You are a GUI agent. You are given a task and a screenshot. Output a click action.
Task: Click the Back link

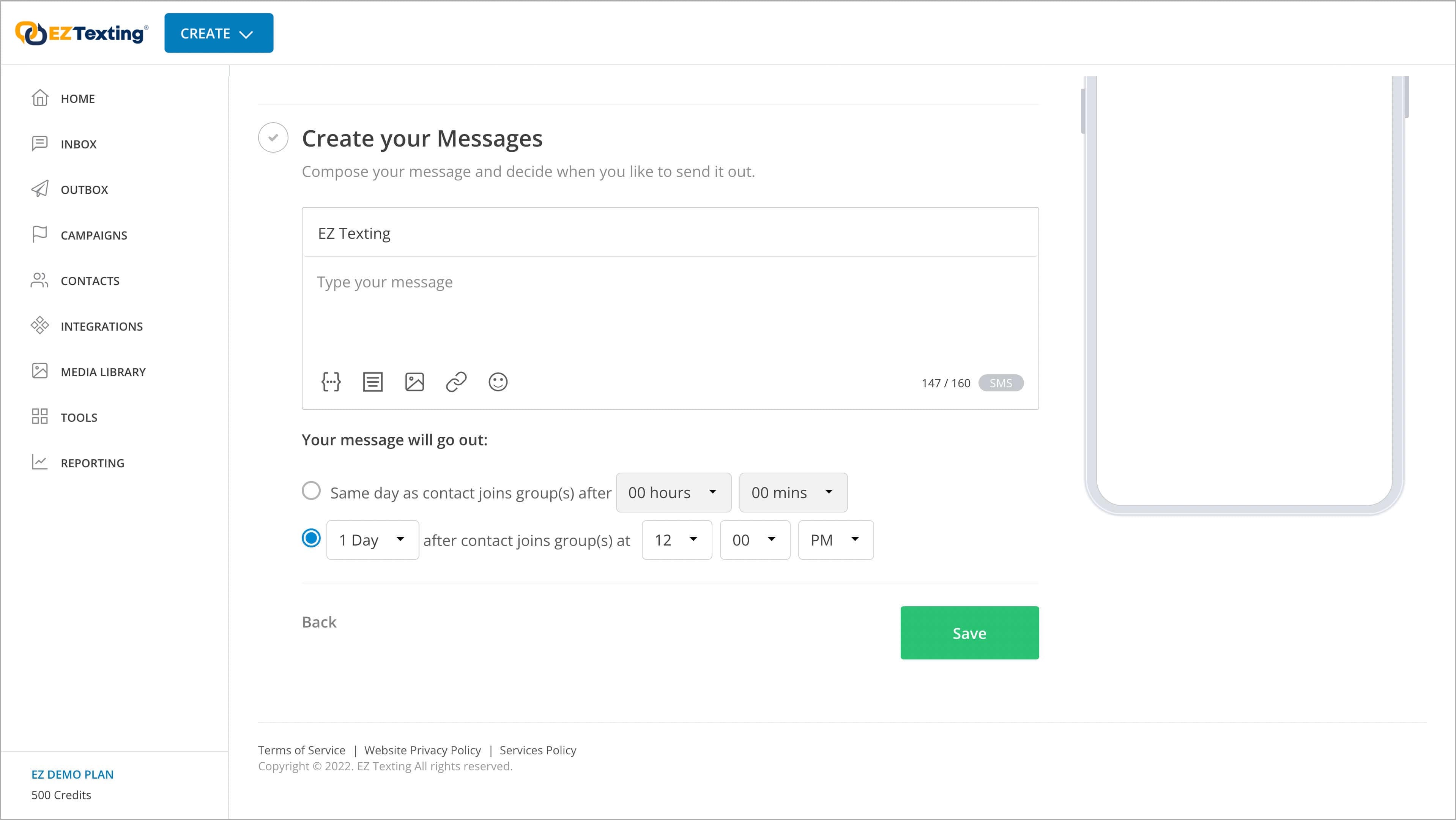click(x=319, y=622)
